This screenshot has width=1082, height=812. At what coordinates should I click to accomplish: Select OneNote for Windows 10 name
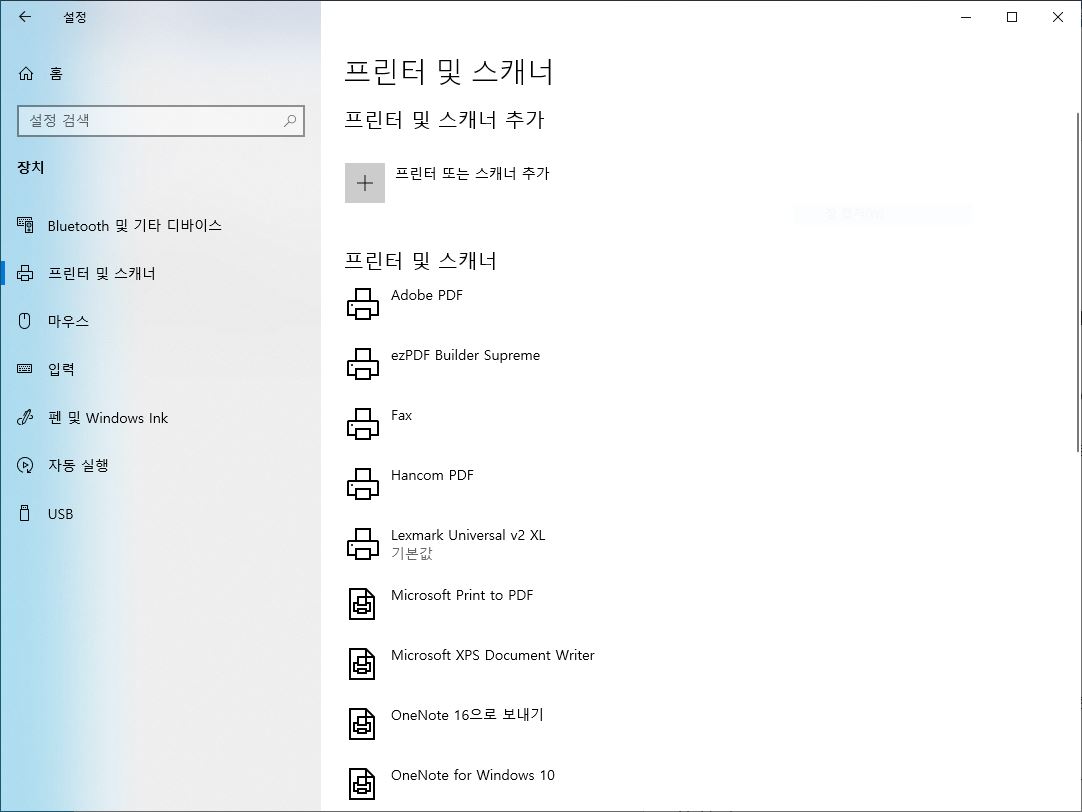473,775
